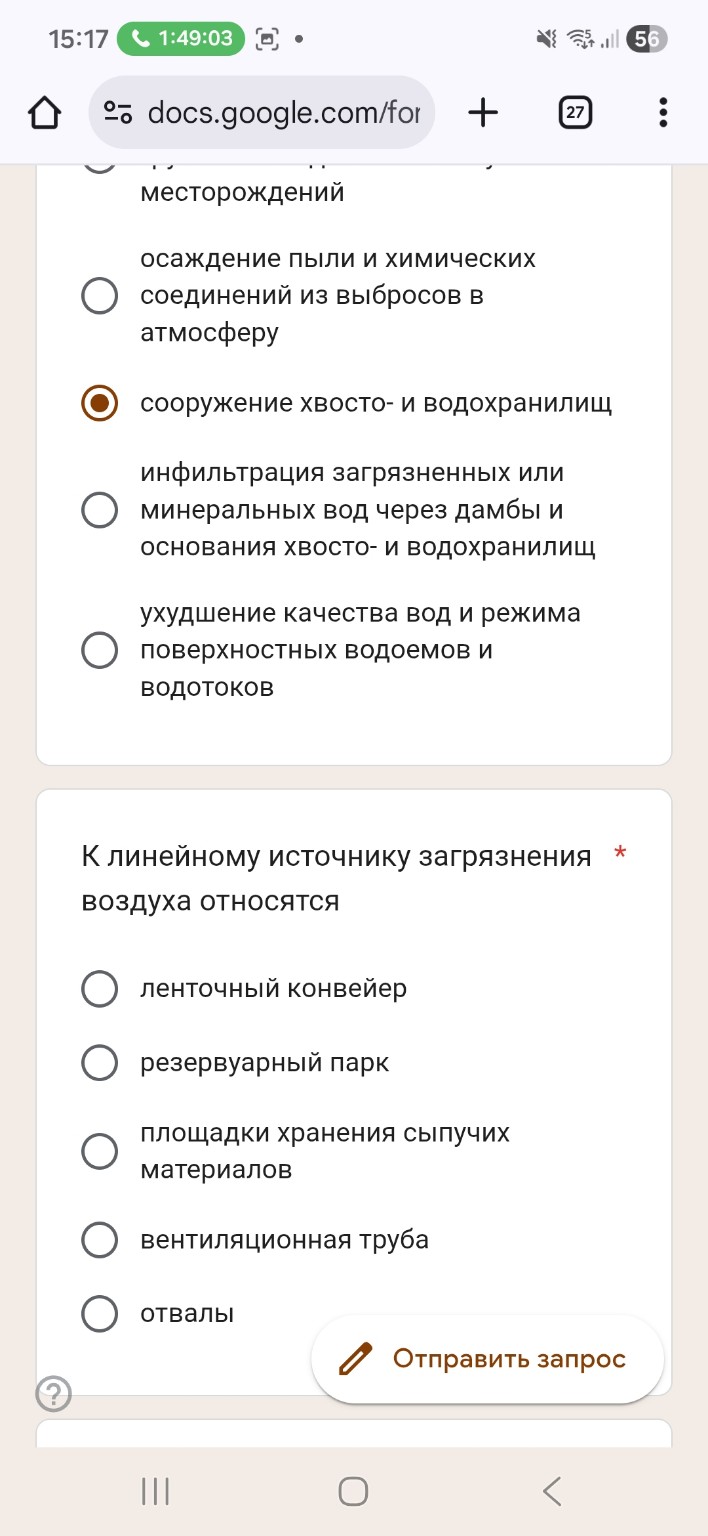Screen dimensions: 708x1536
Task: Select the резервуарный парк option
Action: click(x=99, y=1062)
